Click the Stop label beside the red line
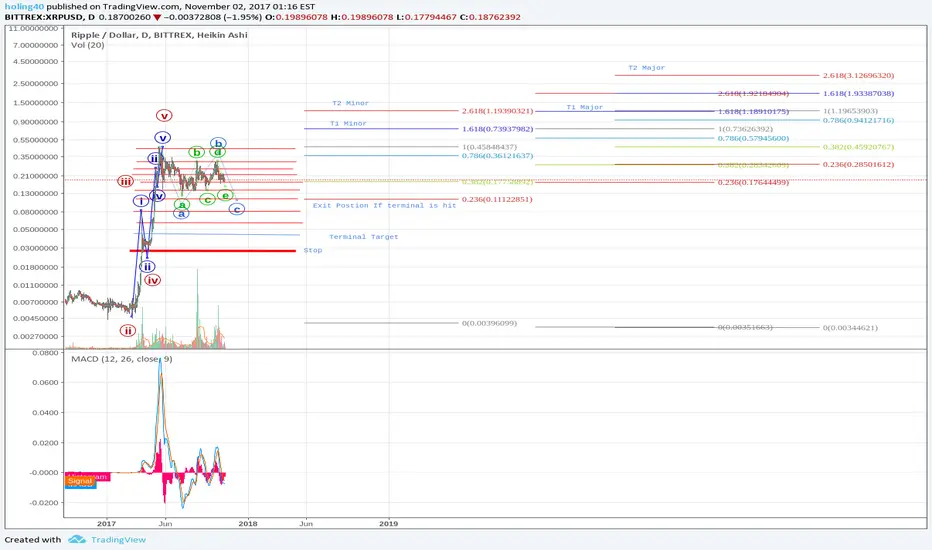This screenshot has height=550, width=932. [x=313, y=250]
